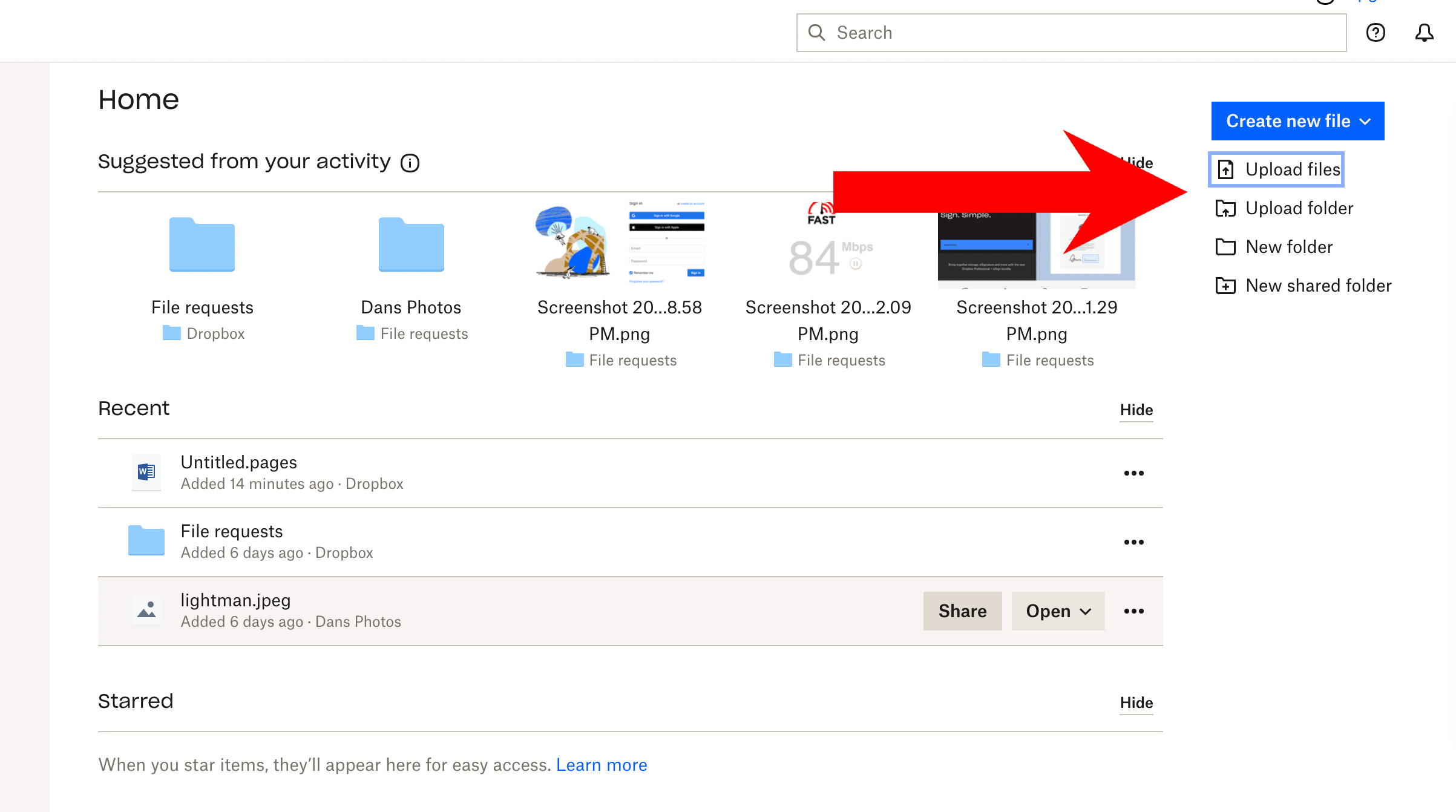The image size is (1456, 812).
Task: Click the folder icon in File requests row
Action: (146, 540)
